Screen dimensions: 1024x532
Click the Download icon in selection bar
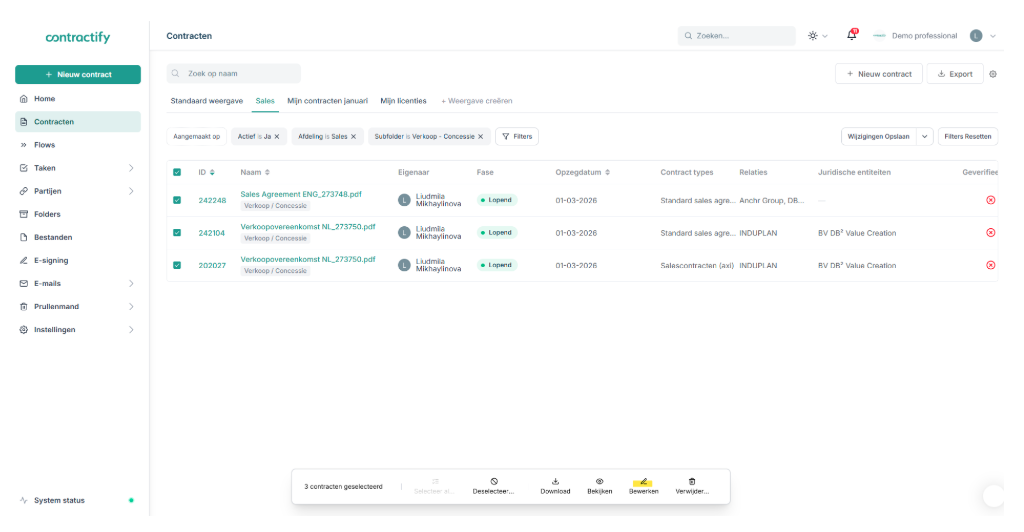[555, 482]
